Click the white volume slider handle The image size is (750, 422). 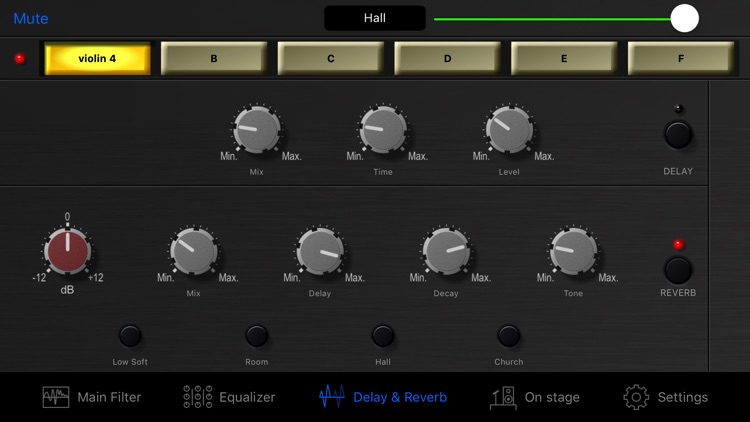coord(684,18)
